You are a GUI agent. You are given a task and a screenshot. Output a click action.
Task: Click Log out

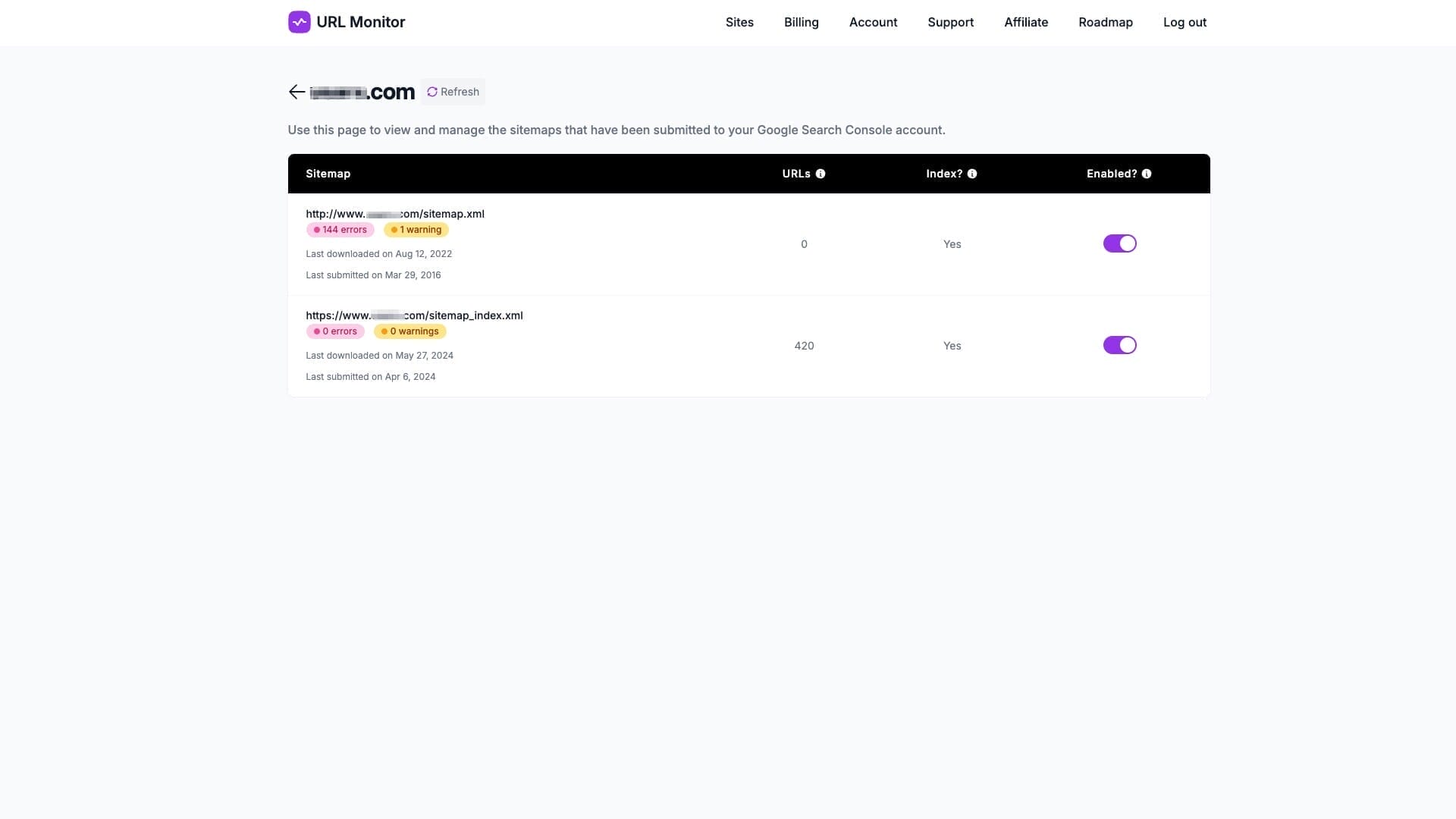coord(1185,23)
